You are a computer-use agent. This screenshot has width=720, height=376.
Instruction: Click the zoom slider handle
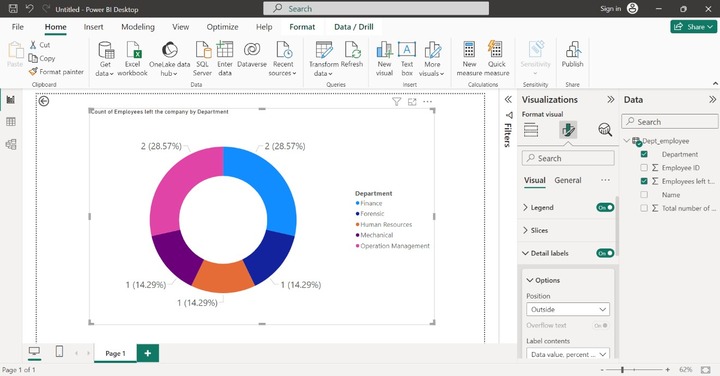tap(622, 370)
